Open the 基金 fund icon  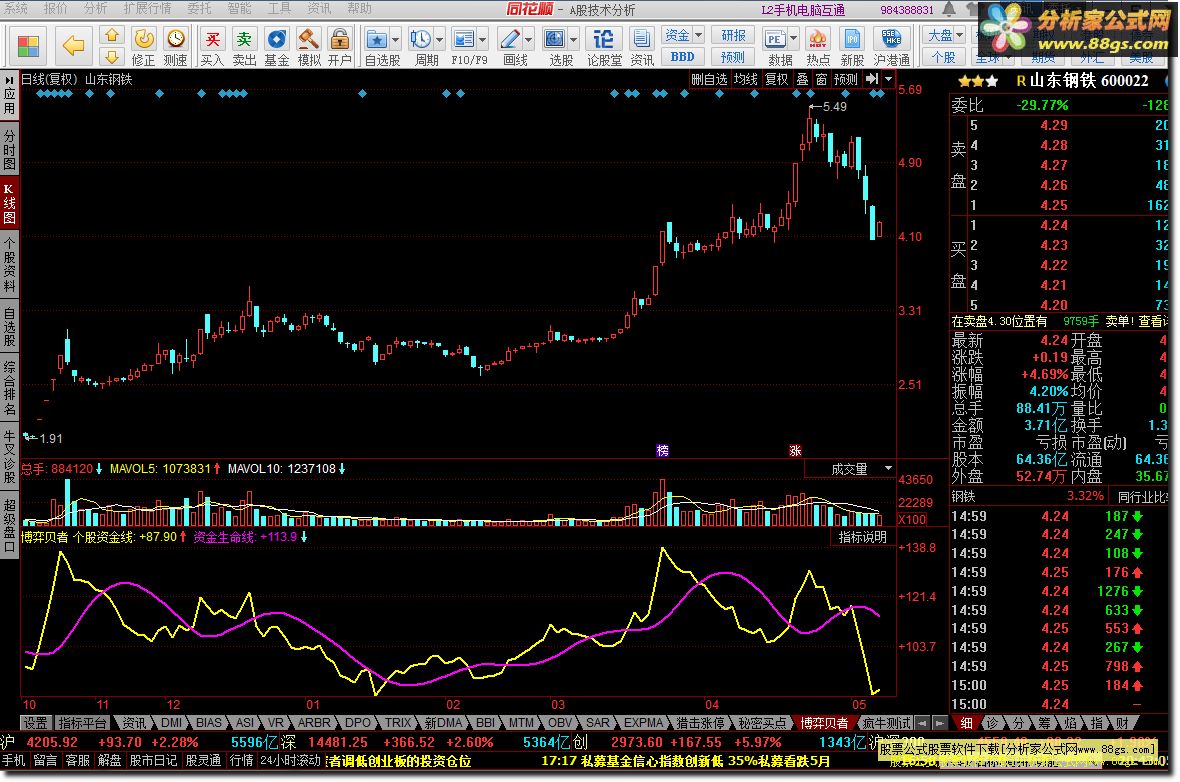276,47
